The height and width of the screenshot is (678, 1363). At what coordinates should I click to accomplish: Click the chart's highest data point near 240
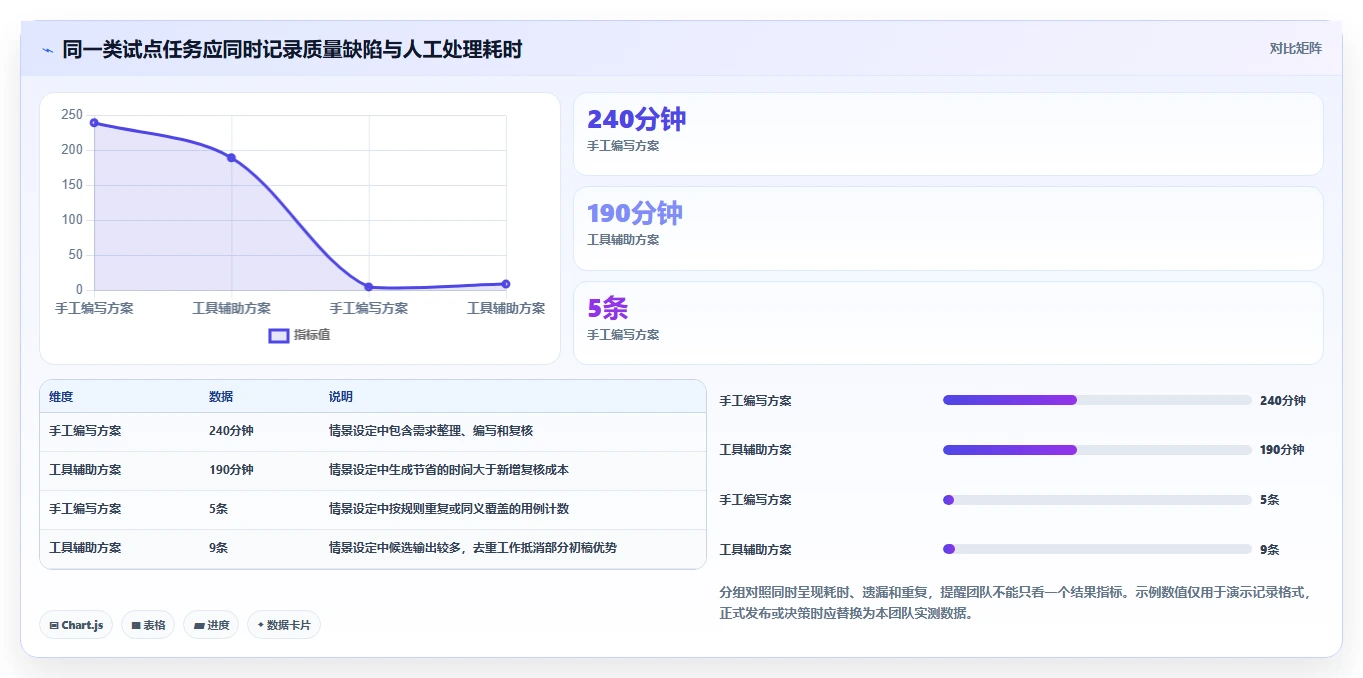pyautogui.click(x=94, y=123)
